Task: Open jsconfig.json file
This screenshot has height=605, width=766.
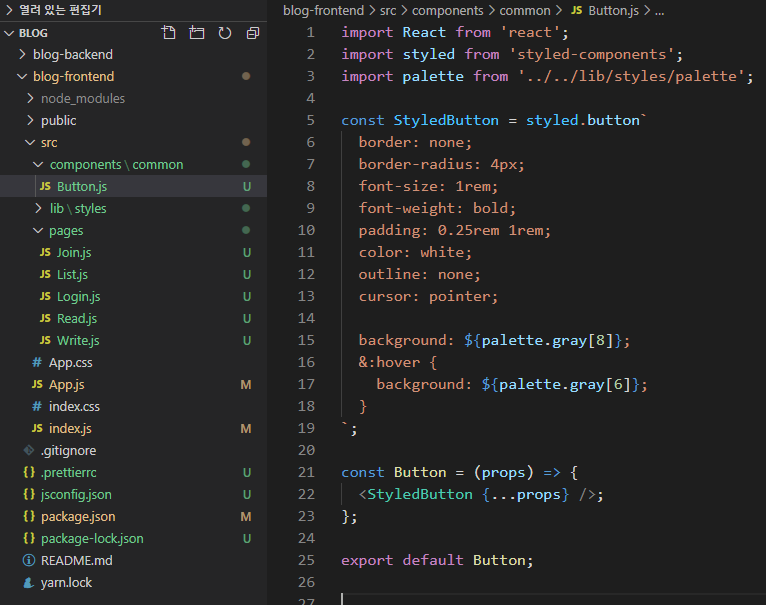Action: pos(133,494)
